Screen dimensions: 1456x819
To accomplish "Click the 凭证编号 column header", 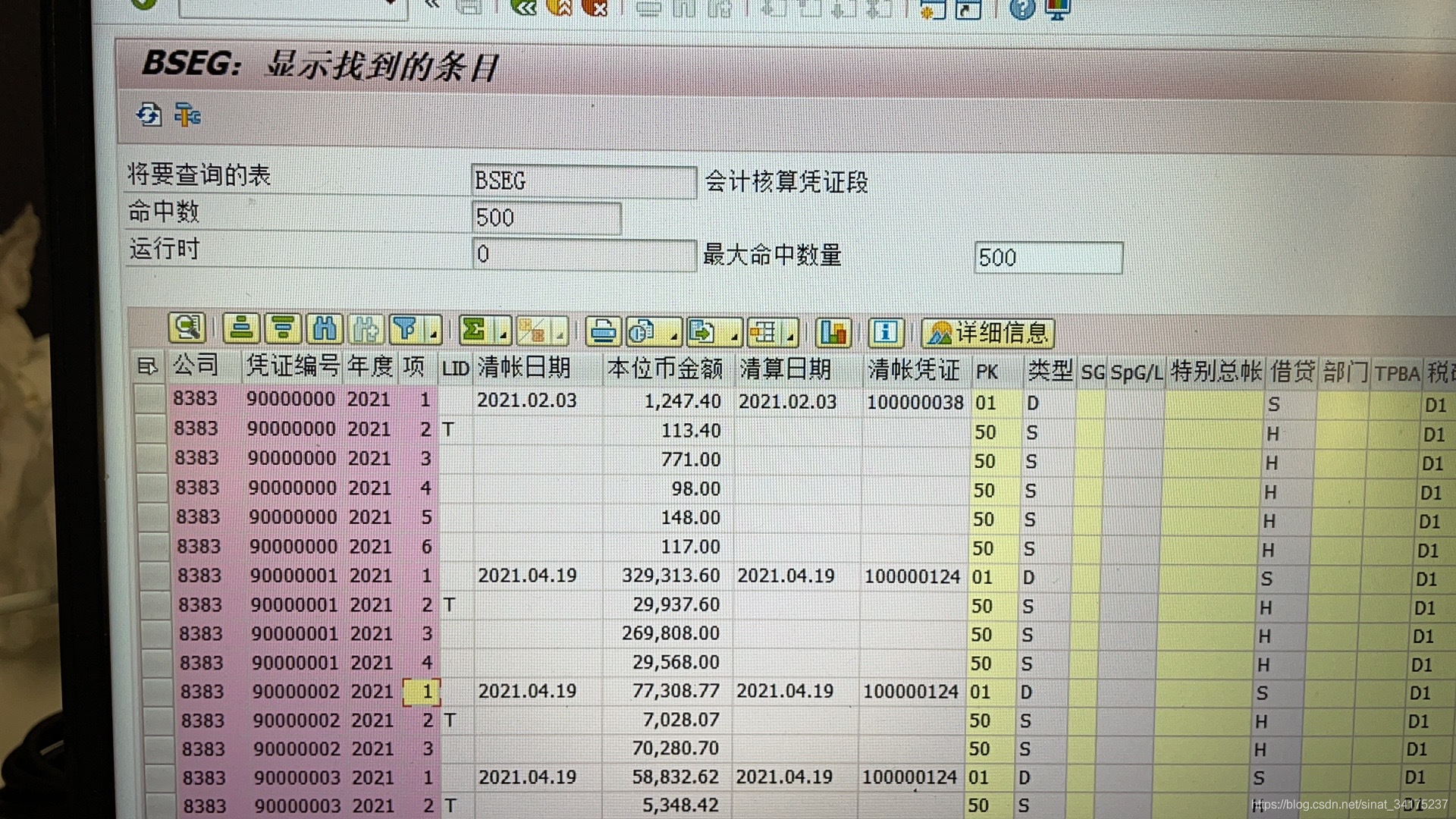I will (292, 366).
